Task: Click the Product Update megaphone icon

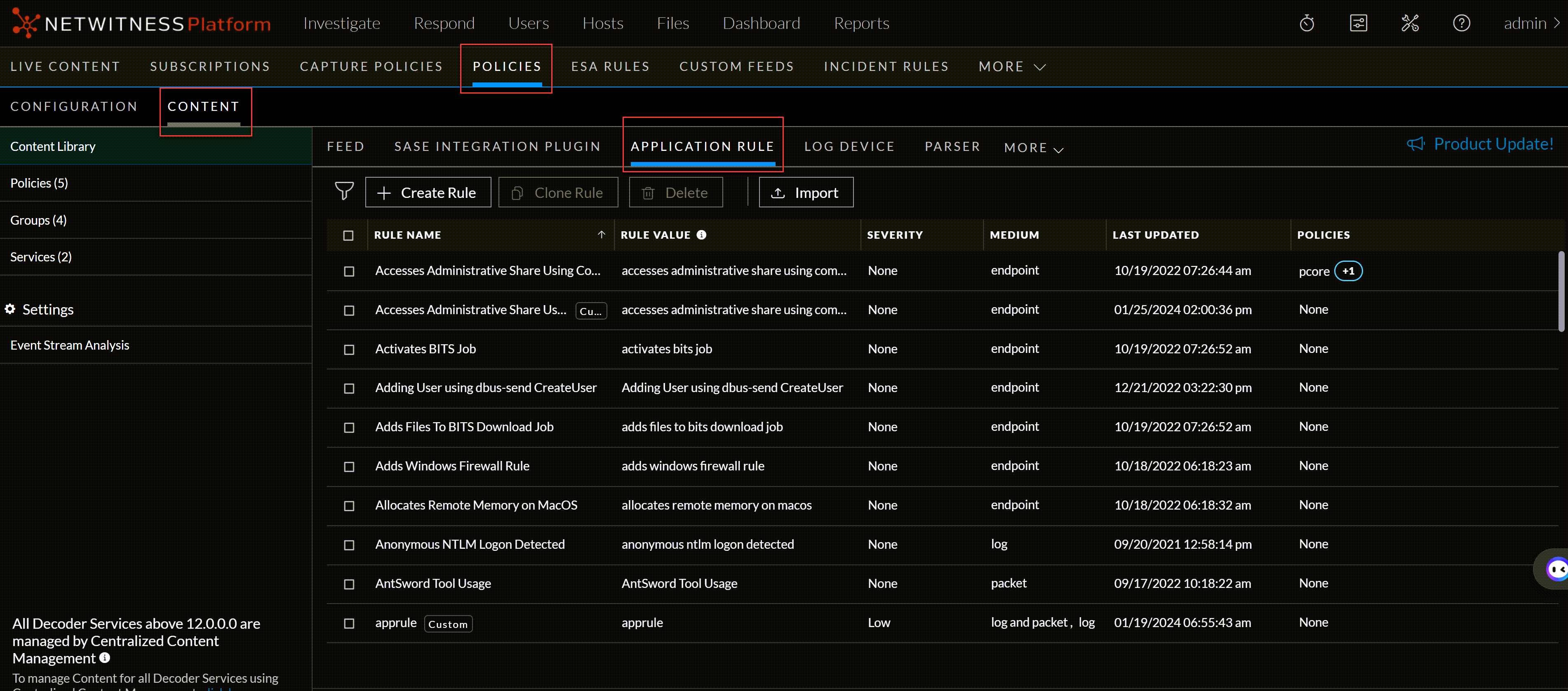Action: [1415, 143]
